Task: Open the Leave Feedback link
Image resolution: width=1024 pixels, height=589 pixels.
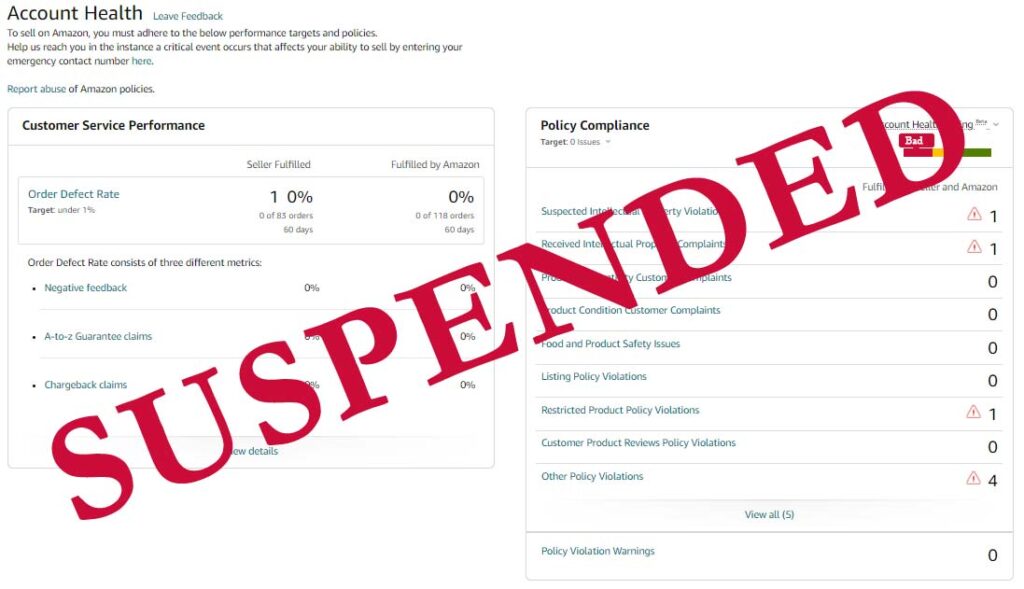Action: click(188, 16)
